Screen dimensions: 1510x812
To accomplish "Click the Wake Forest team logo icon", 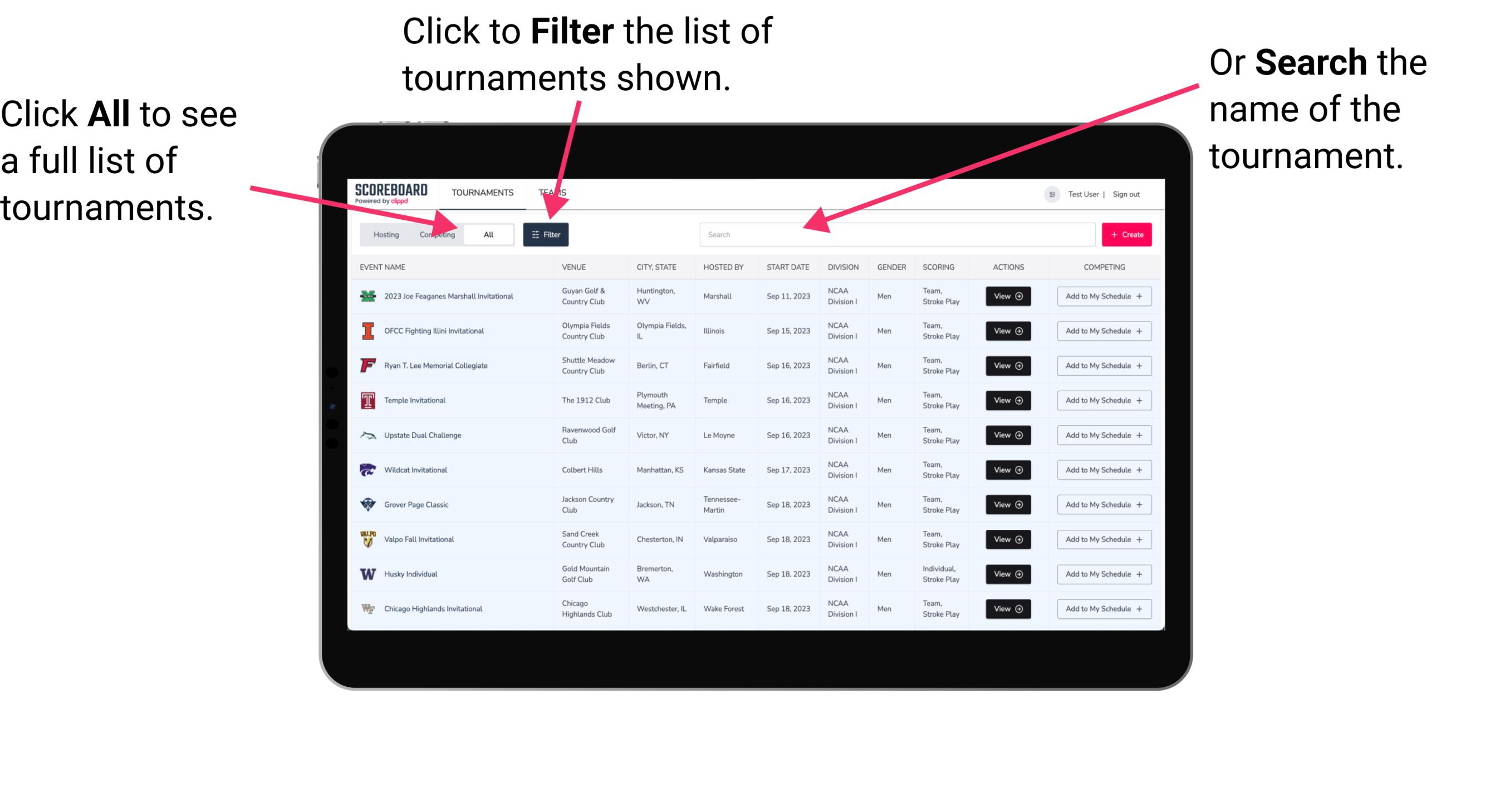I will [367, 608].
